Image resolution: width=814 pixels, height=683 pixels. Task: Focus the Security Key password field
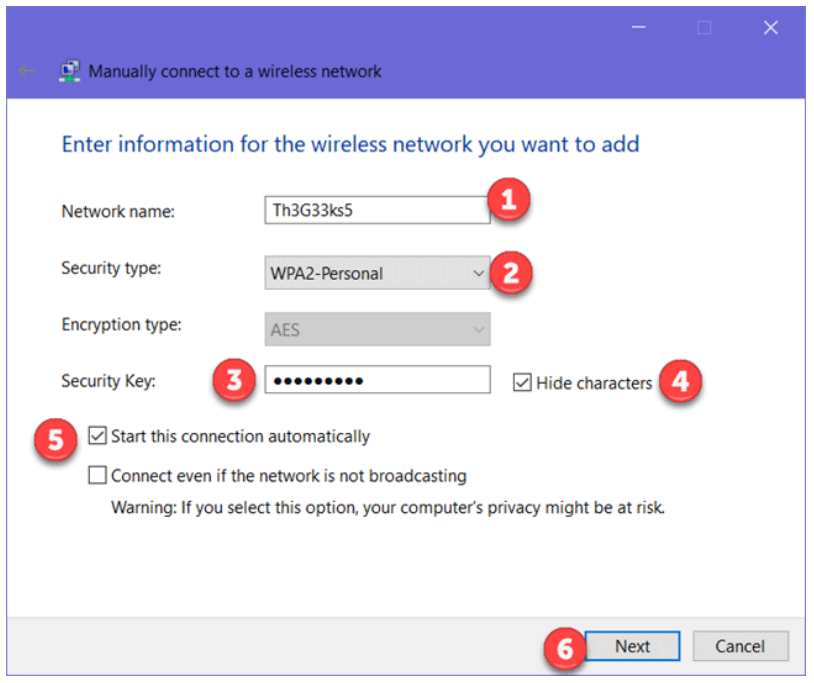pos(377,379)
